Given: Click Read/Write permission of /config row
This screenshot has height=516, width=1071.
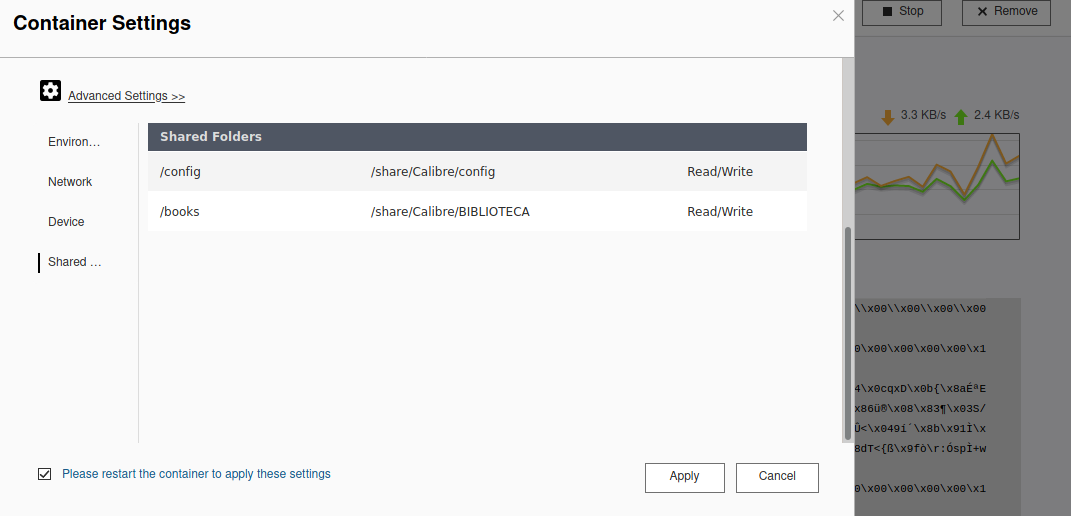Looking at the screenshot, I should tap(719, 172).
